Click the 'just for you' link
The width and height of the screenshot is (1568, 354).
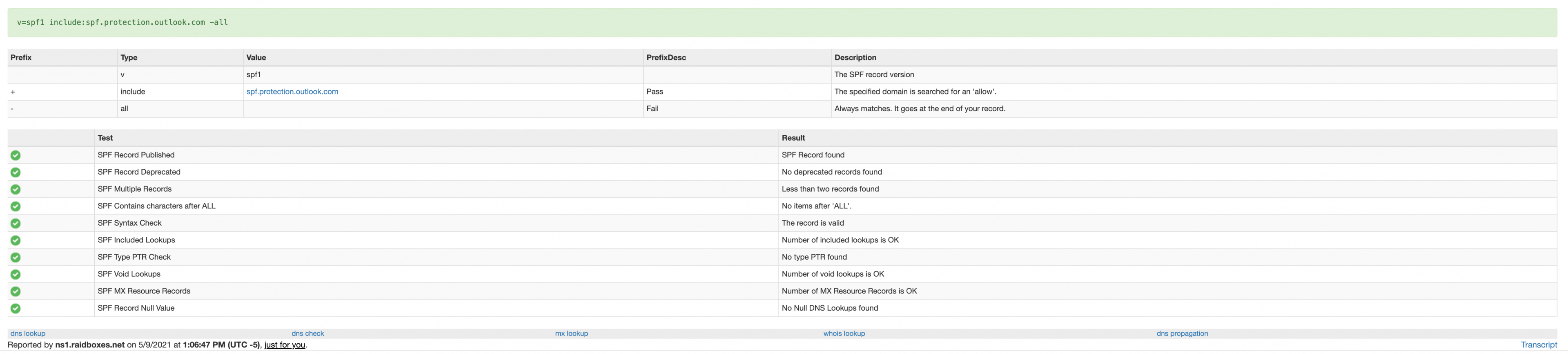284,345
